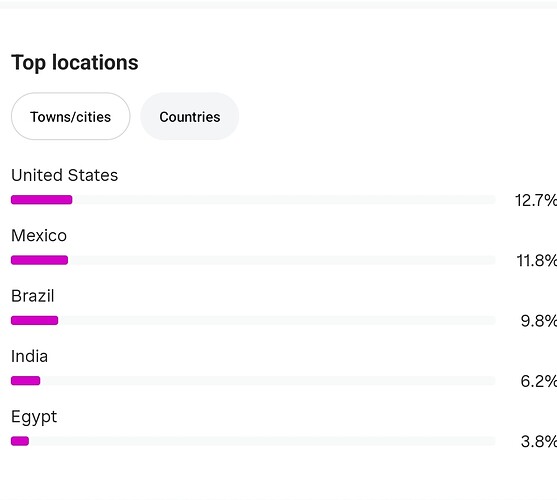Screen dimensions: 557x500
Task: Click the 6.2% value for India
Action: click(539, 381)
